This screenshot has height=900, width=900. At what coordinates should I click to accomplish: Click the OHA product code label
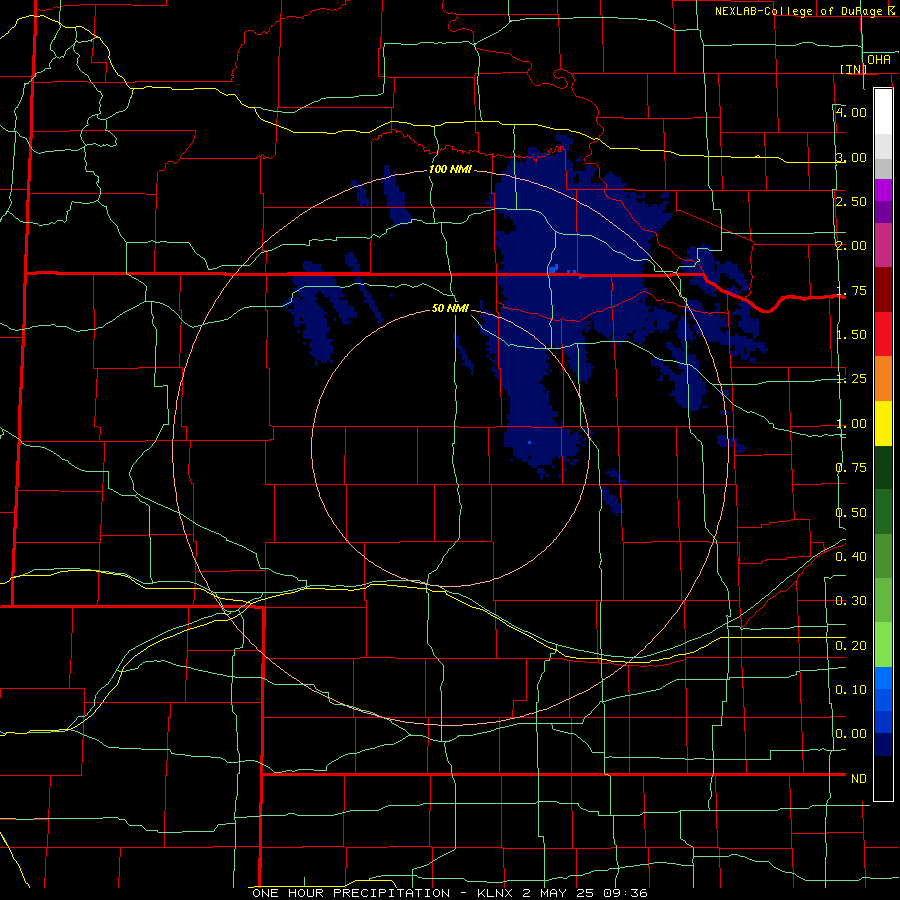click(x=879, y=60)
